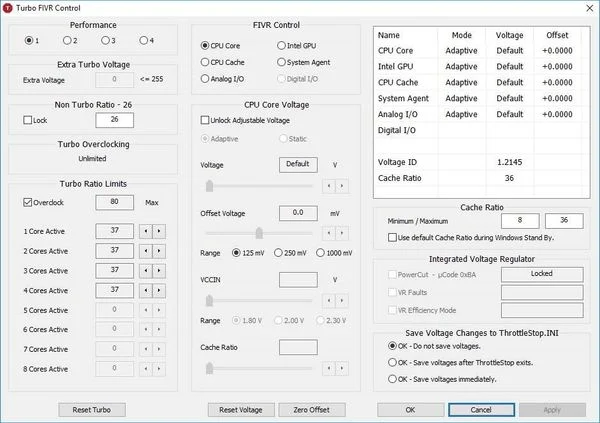
Task: Check Unlock Adjustable Voltage
Action: pos(206,119)
